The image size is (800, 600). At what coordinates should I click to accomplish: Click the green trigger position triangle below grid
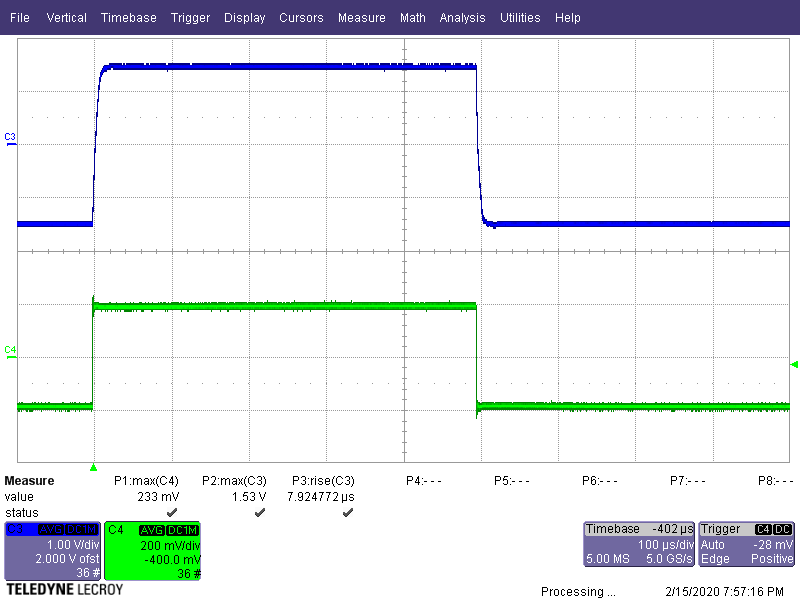pyautogui.click(x=93, y=467)
